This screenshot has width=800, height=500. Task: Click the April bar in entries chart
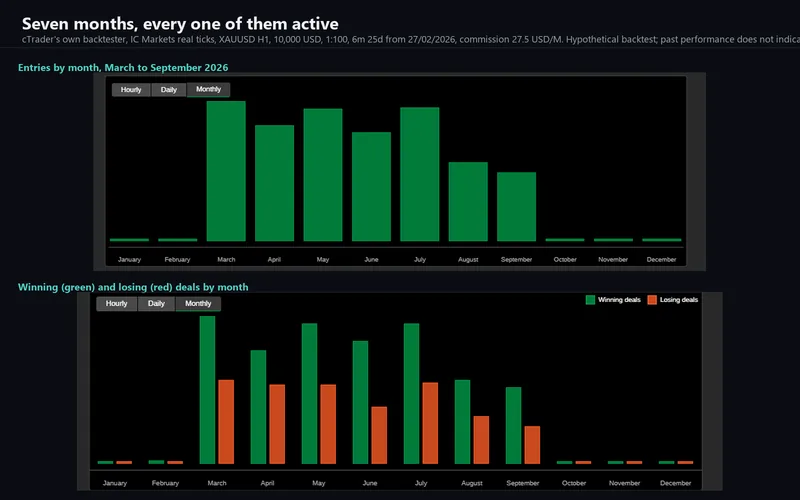click(274, 183)
